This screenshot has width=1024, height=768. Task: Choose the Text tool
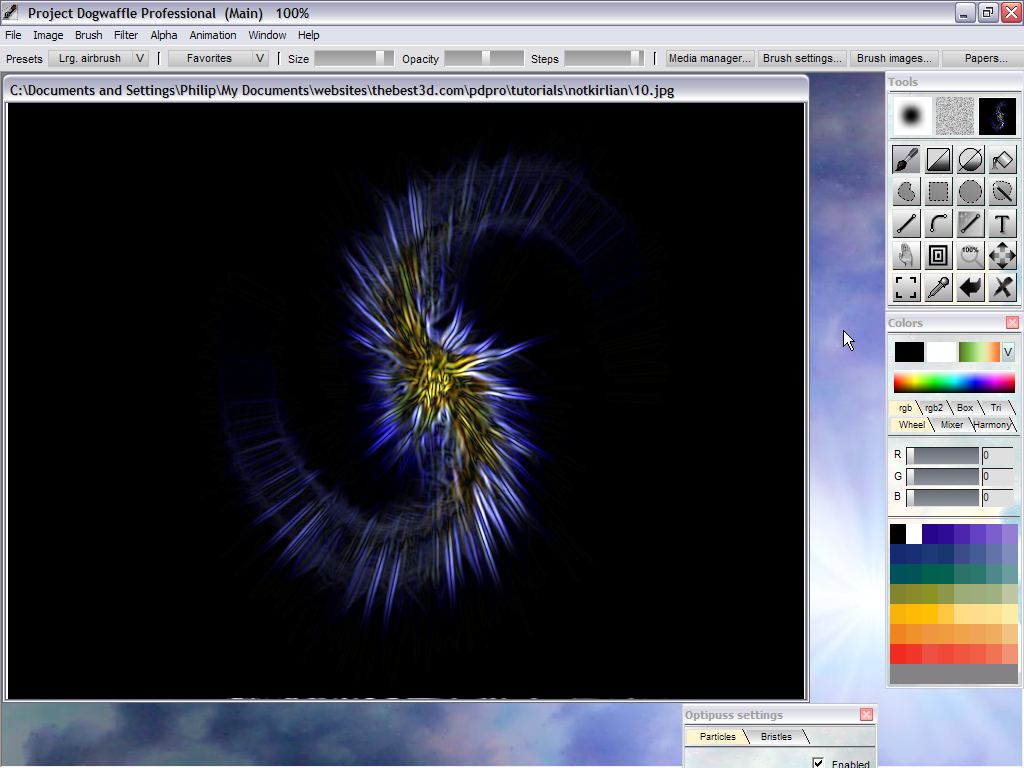click(1002, 224)
